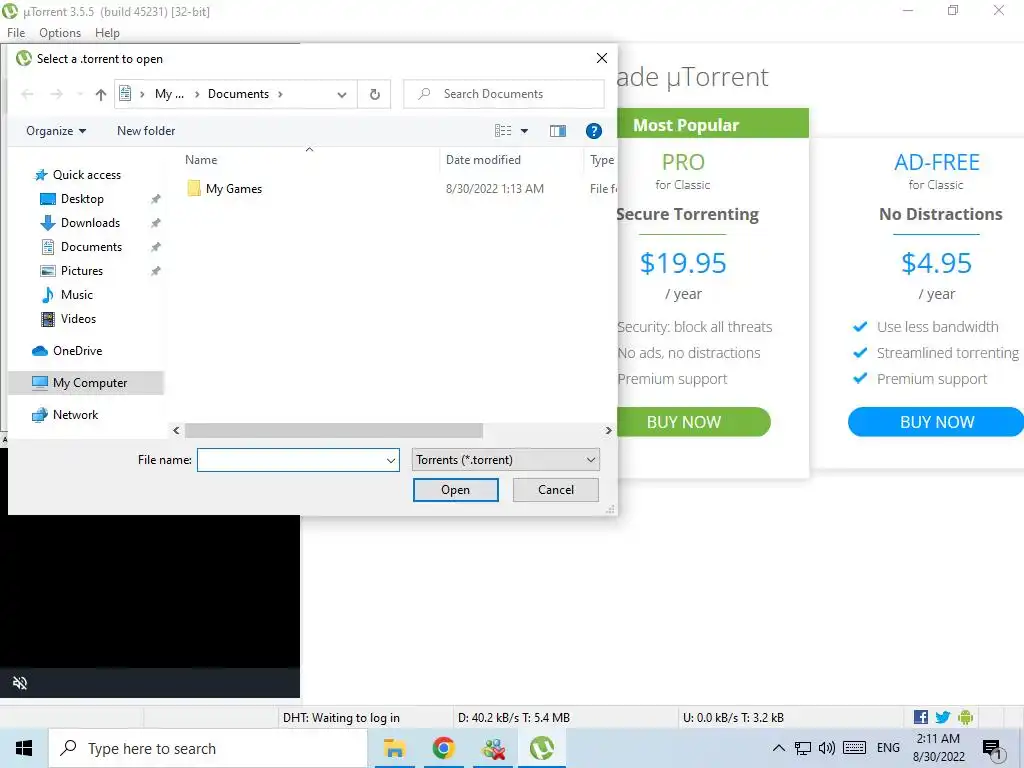1024x768 pixels.
Task: Open File Explorer from taskbar
Action: [394, 748]
